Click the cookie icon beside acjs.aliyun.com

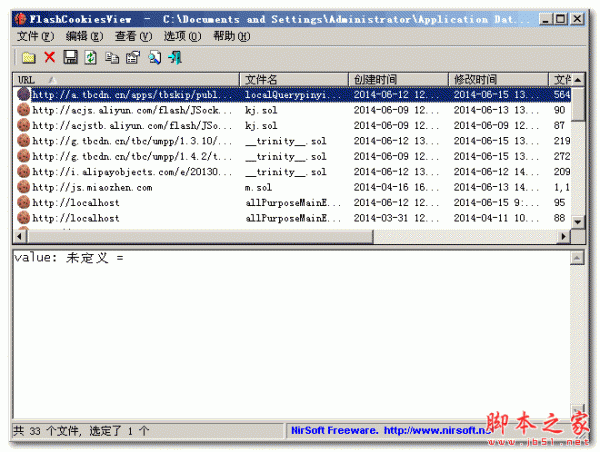[x=23, y=110]
